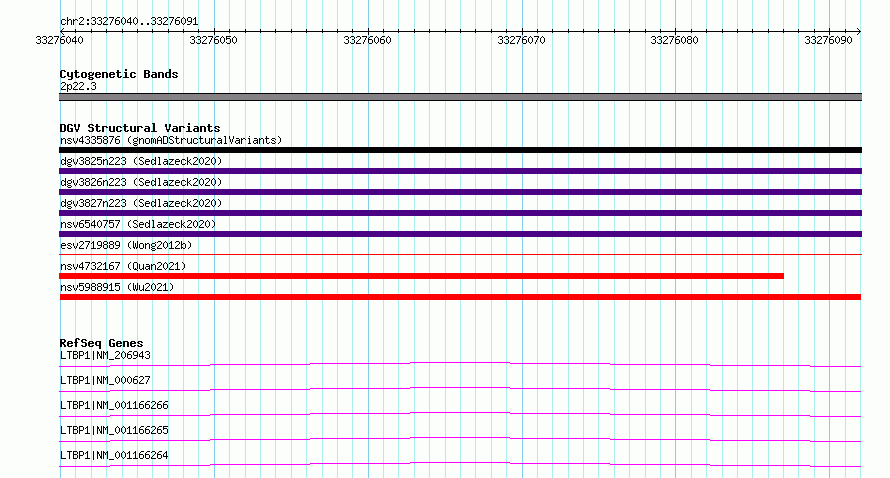Image resolution: width=890 pixels, height=478 pixels.
Task: Click dgv3825n223 Sedlazeck2020 variant label
Action: (141, 161)
